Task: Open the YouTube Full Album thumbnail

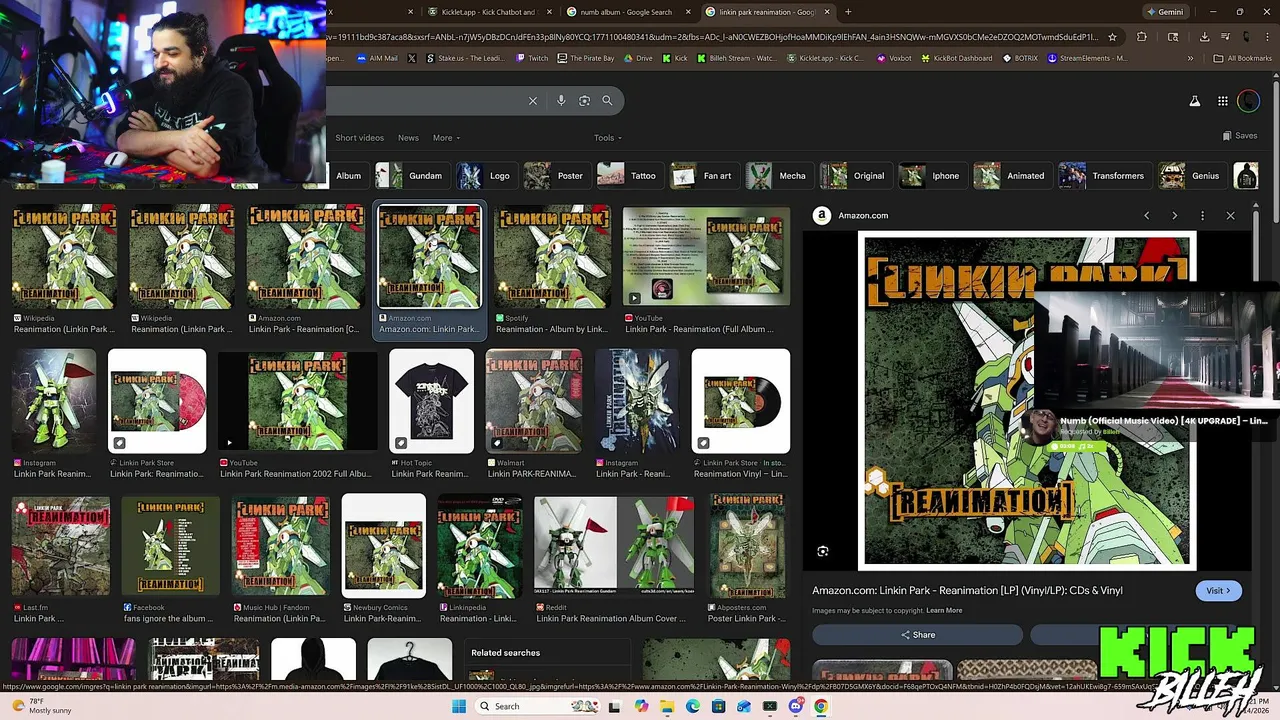Action: [706, 256]
